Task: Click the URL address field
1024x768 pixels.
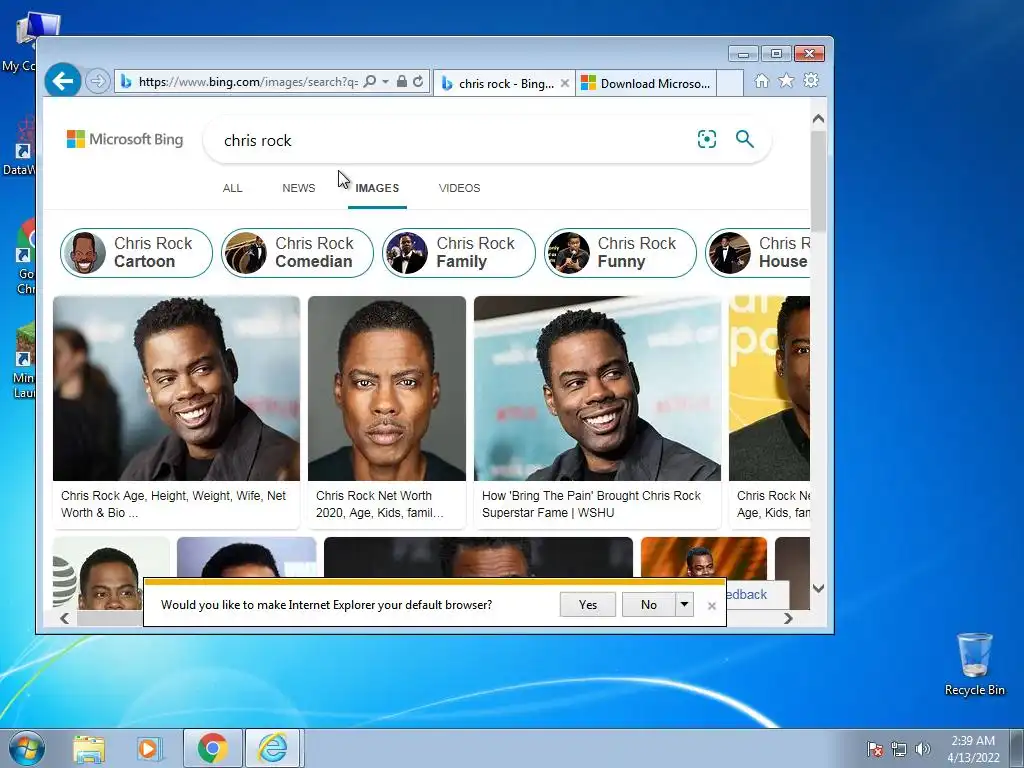Action: coord(248,82)
